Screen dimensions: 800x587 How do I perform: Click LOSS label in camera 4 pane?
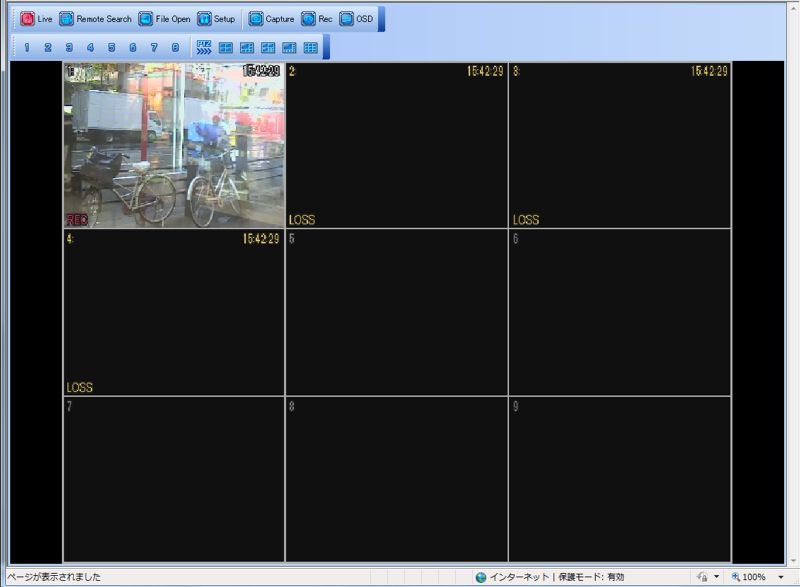[x=80, y=387]
